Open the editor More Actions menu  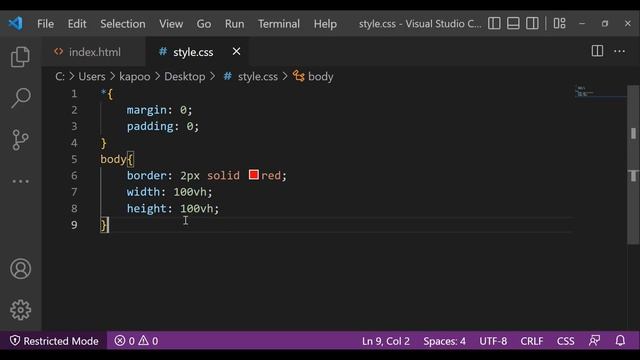[x=620, y=51]
